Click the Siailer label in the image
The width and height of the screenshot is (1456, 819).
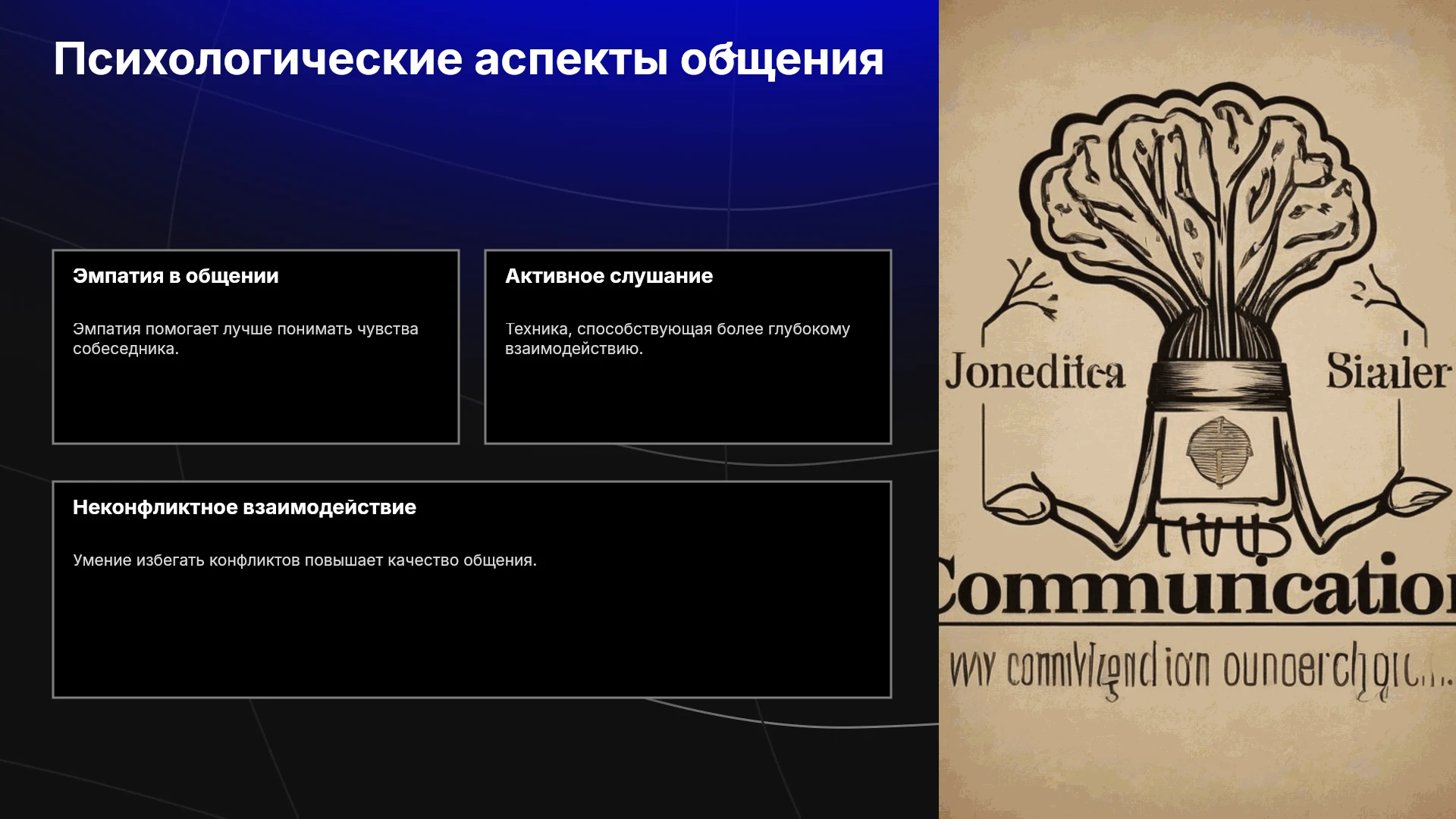[1388, 372]
